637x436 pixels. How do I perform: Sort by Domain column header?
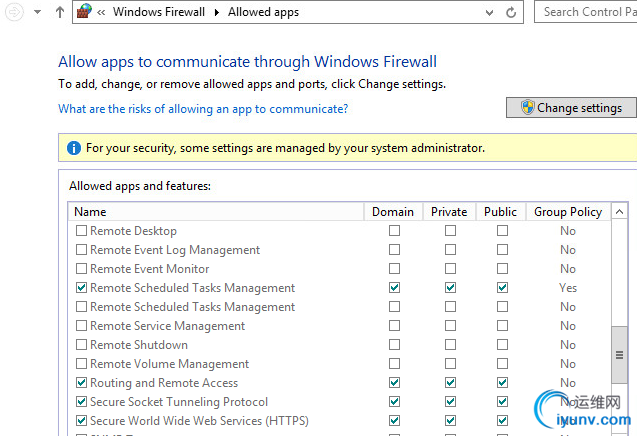pos(393,212)
